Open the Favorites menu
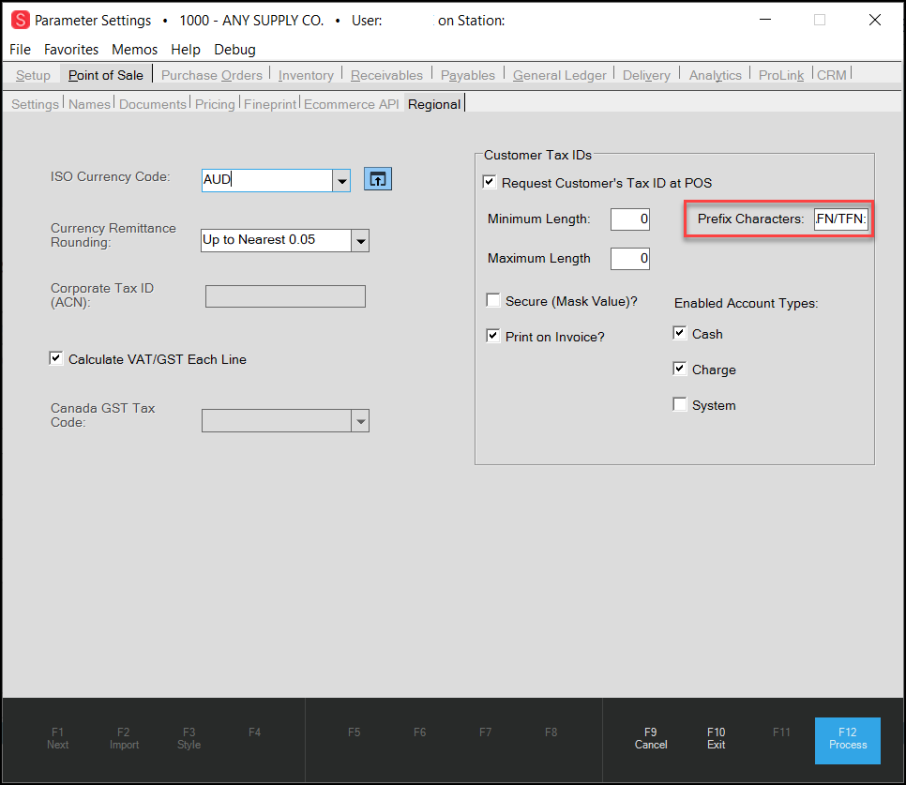The height and width of the screenshot is (785, 906). pyautogui.click(x=71, y=50)
